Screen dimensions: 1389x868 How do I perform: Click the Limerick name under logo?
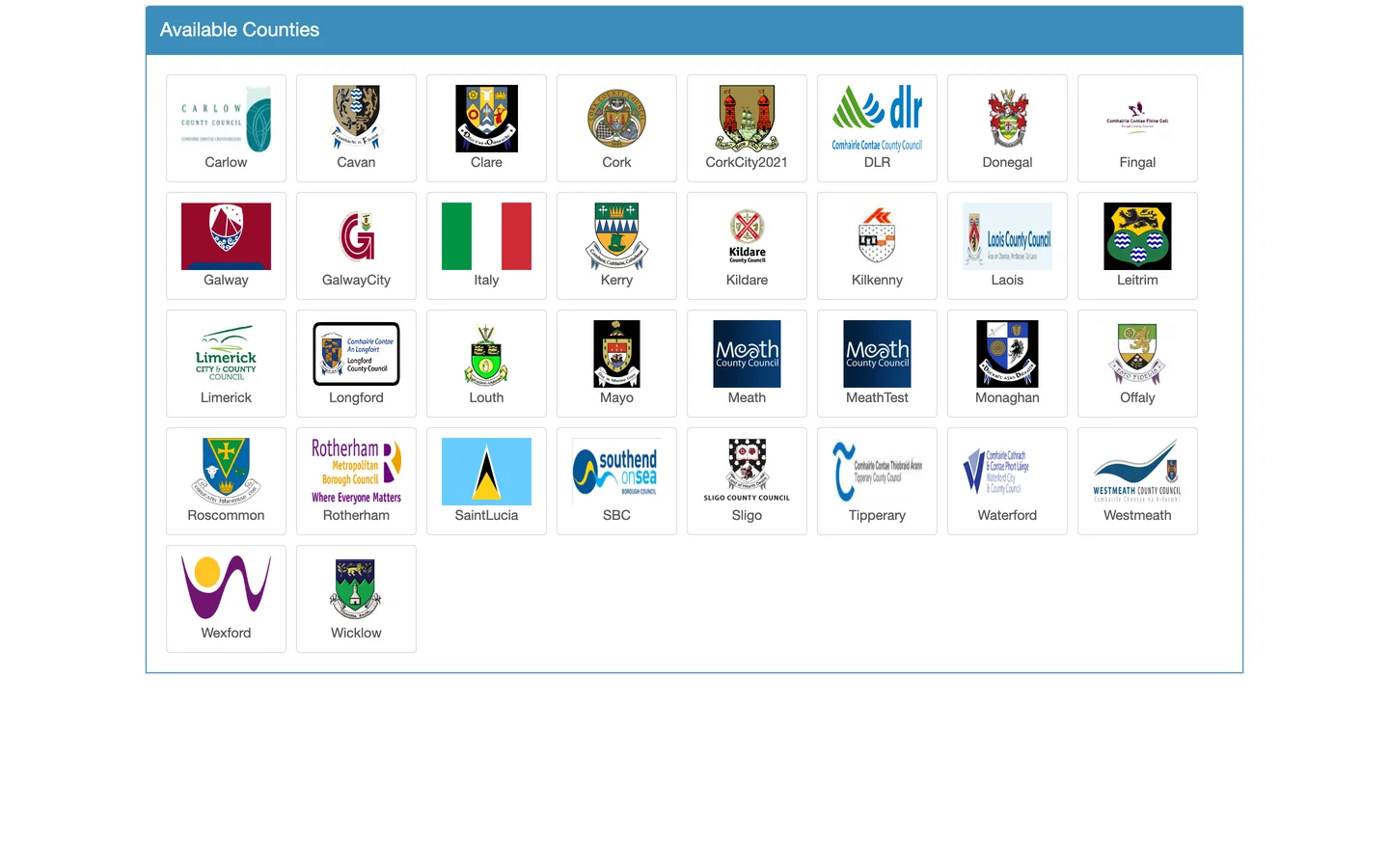(x=226, y=397)
